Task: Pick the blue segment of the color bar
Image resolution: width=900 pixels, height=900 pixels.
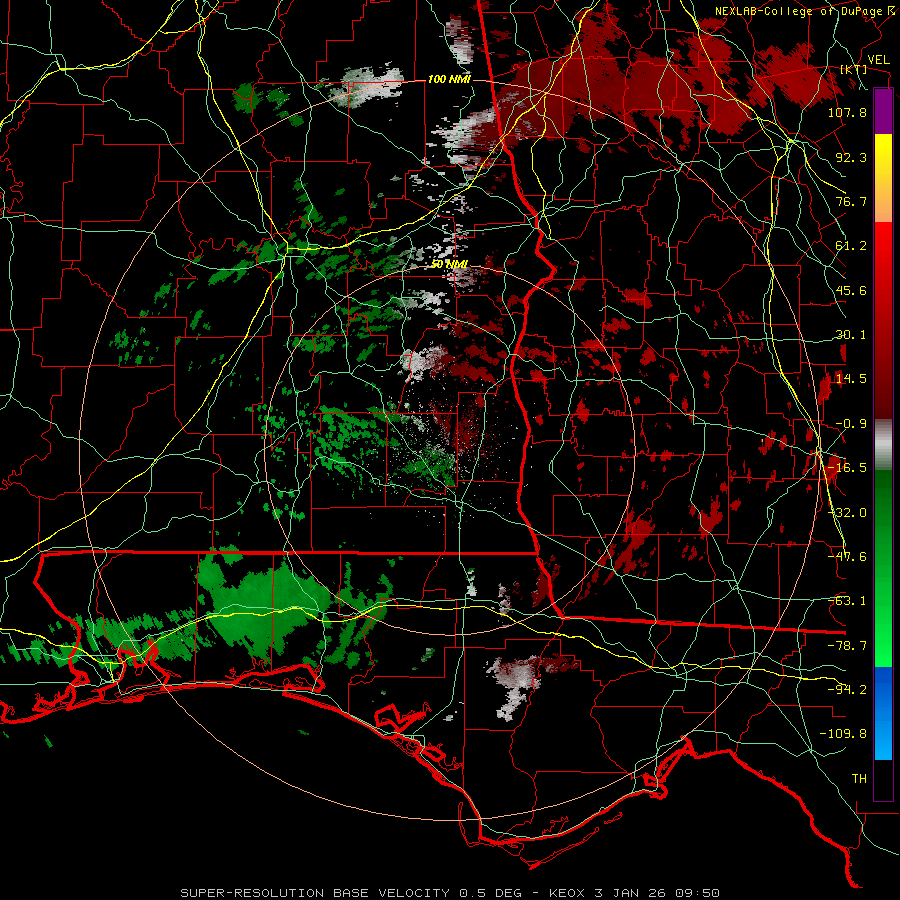Action: [x=883, y=713]
